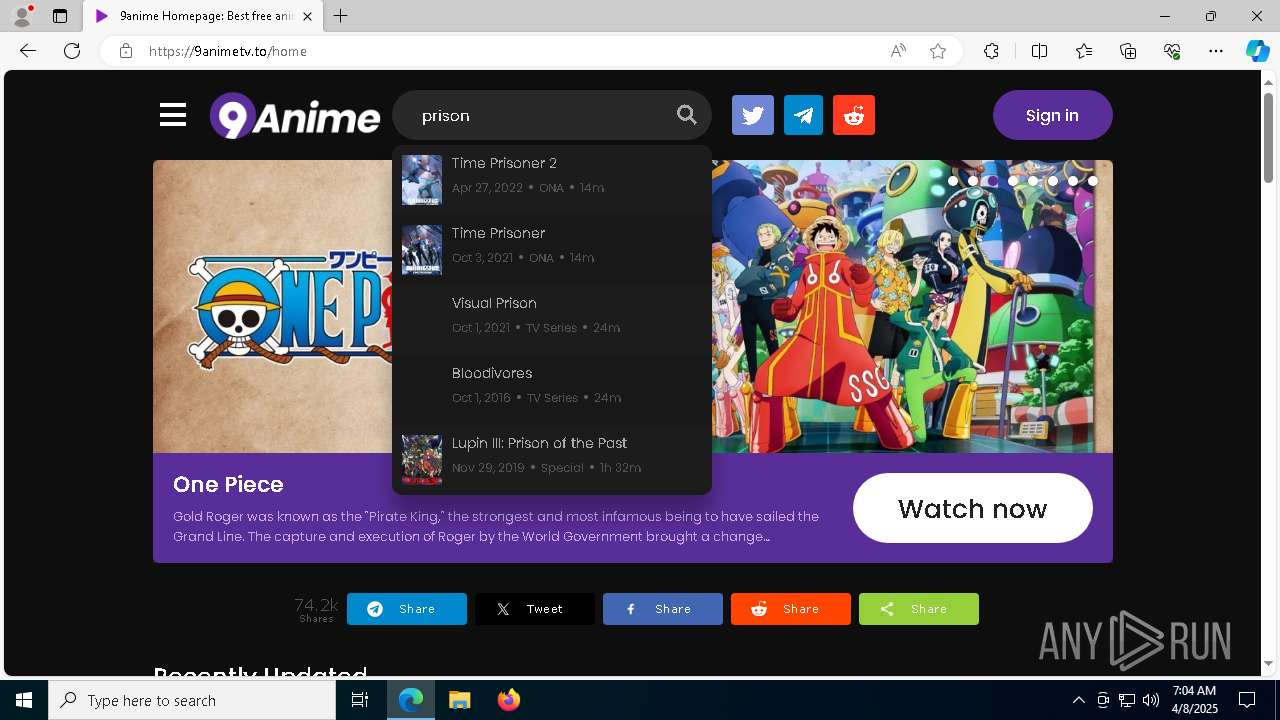Open browser Extensions menu

tap(991, 51)
